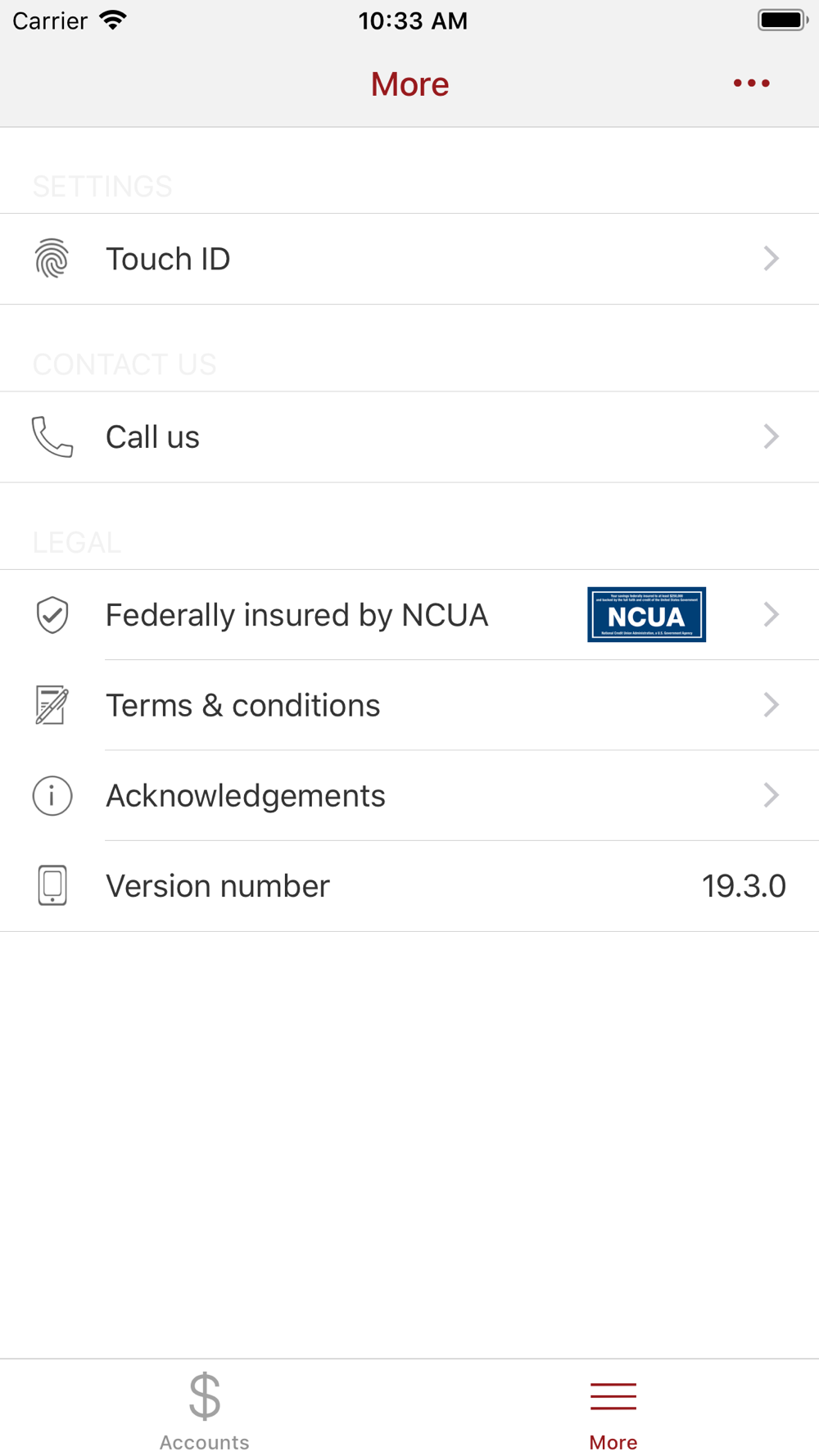The width and height of the screenshot is (819, 1456).
Task: Tap the device icon beside Version number
Action: click(x=52, y=885)
